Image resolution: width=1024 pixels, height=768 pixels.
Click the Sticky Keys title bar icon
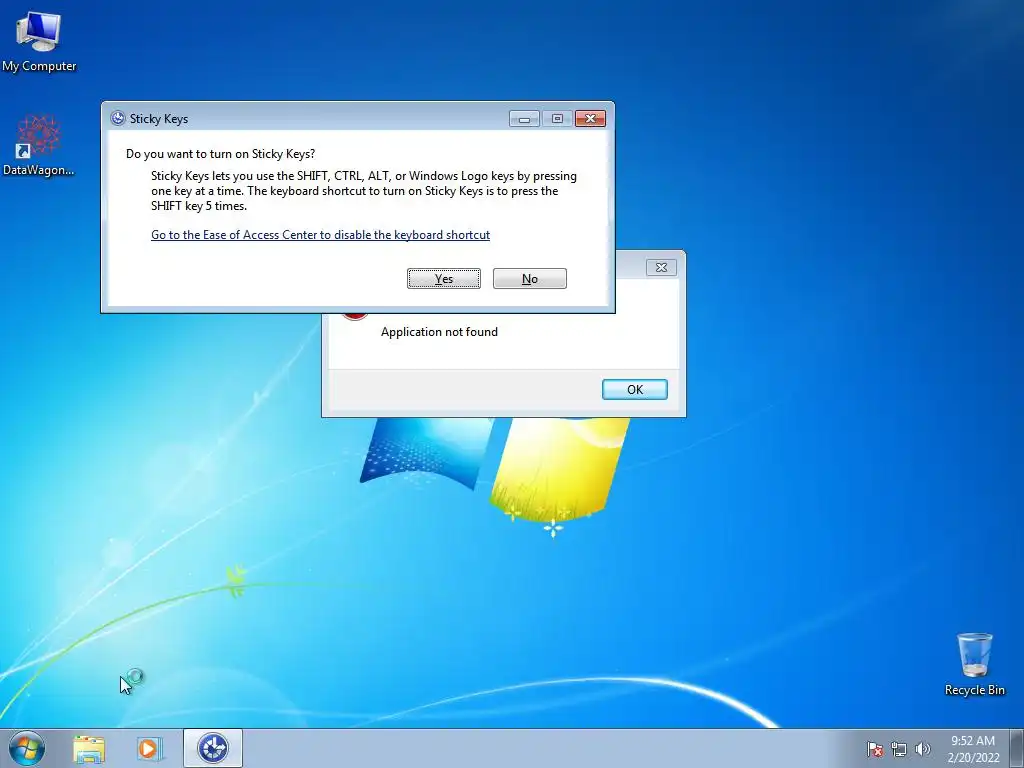pyautogui.click(x=118, y=118)
